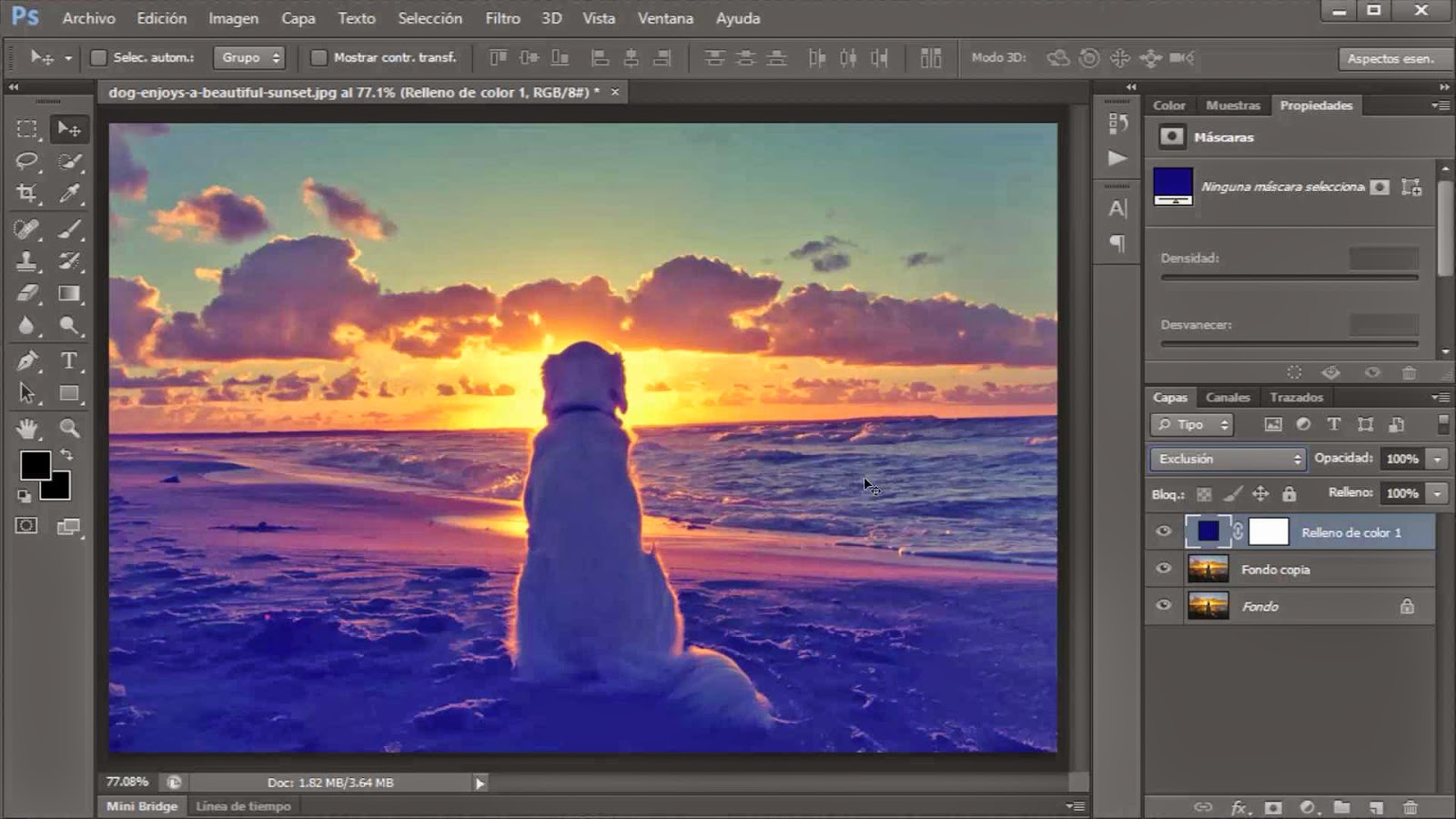
Task: Add a layer style with fx icon
Action: tap(1239, 807)
